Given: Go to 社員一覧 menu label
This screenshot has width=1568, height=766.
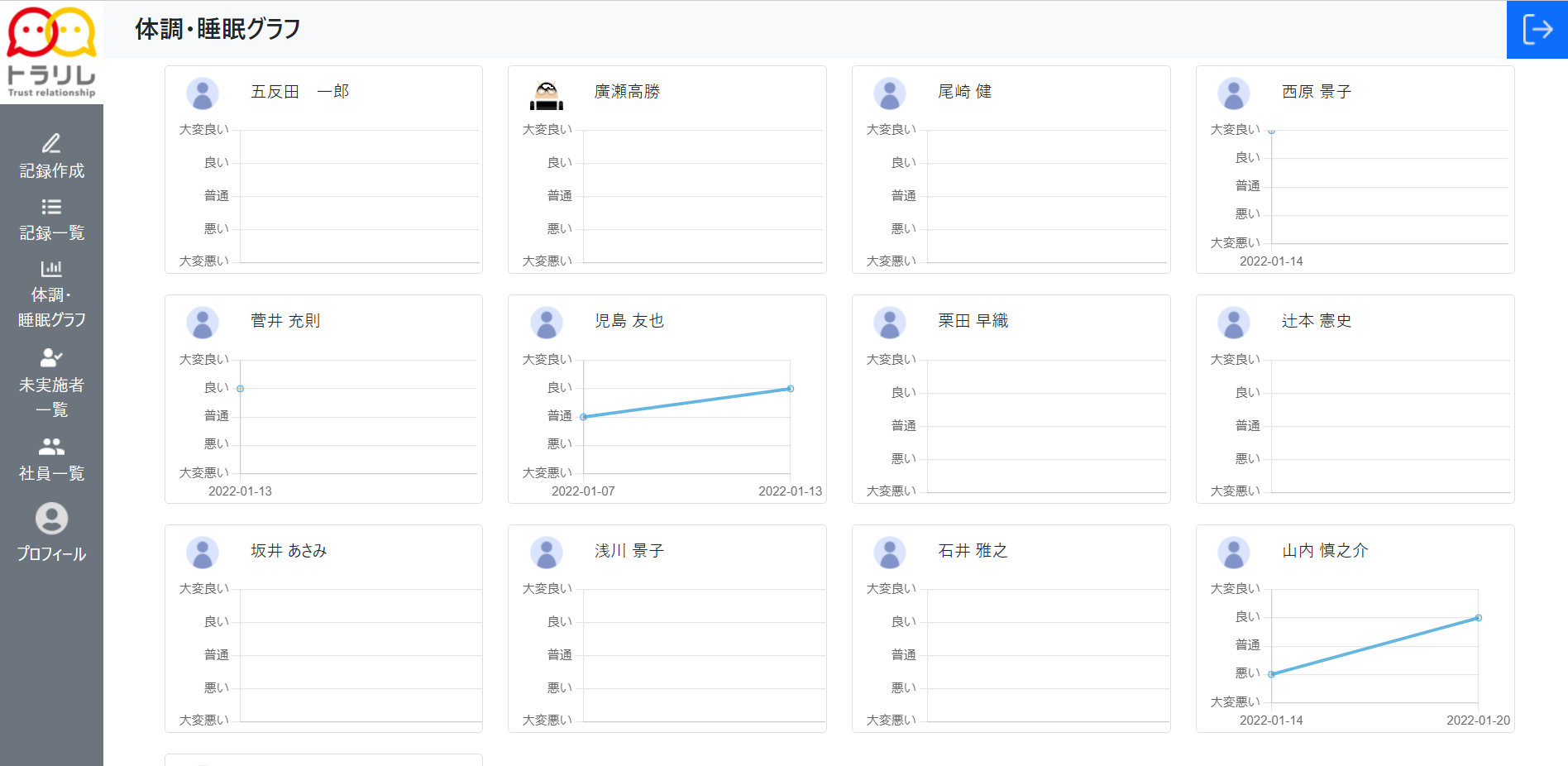Looking at the screenshot, I should pos(51,473).
